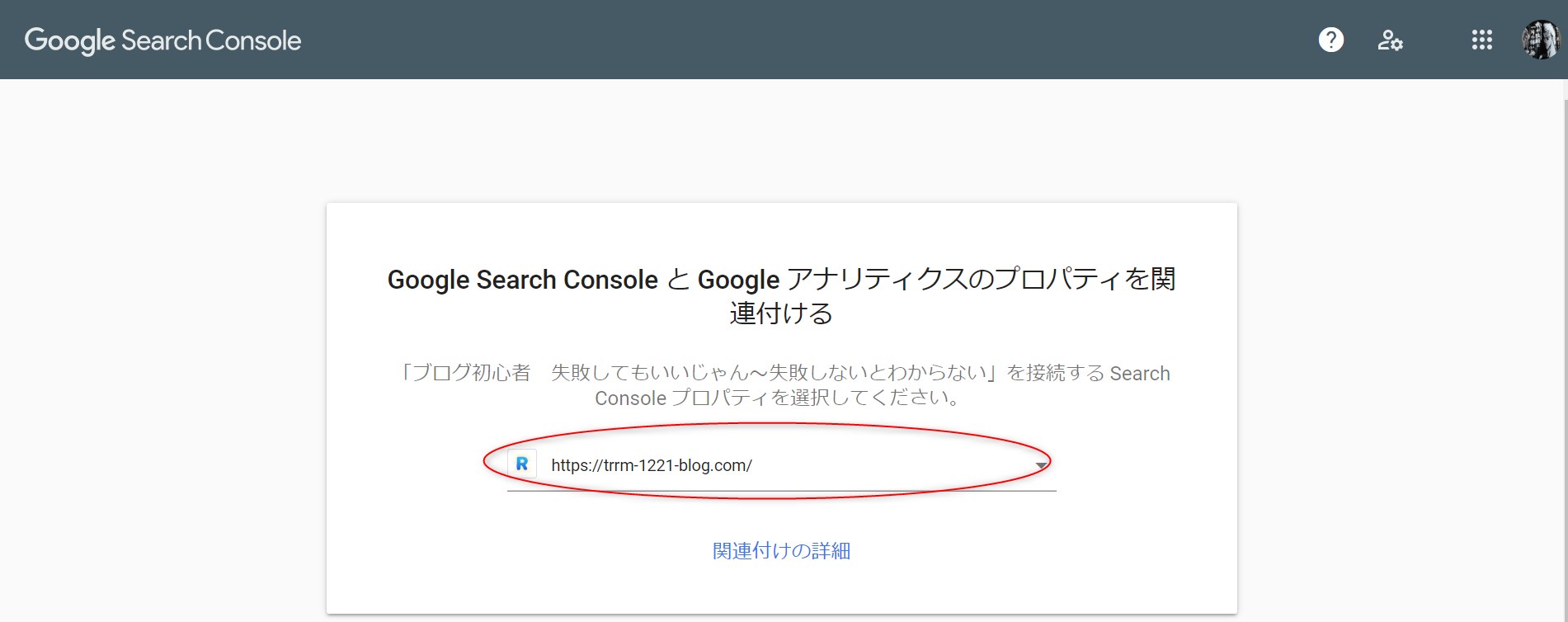Screen dimensions: 1568x622
Task: Open the 関連付けの詳細 link
Action: point(781,550)
